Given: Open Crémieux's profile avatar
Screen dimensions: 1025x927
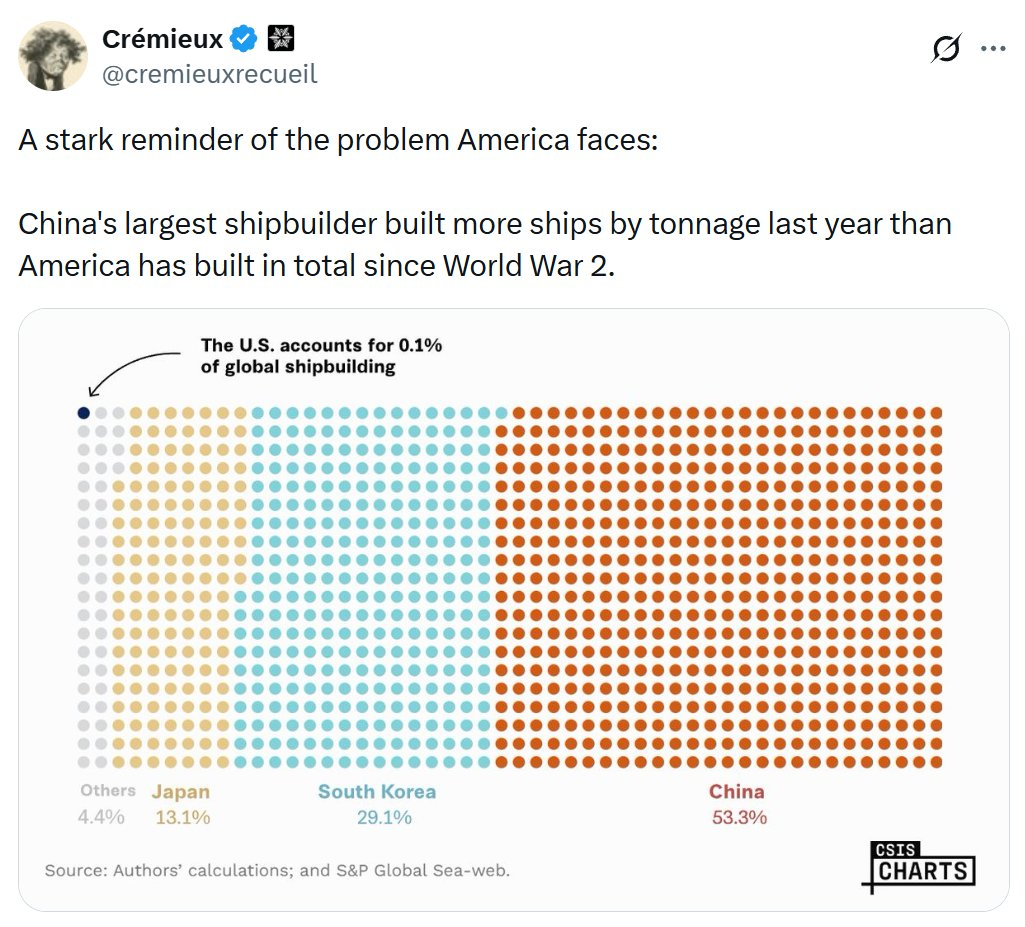Looking at the screenshot, I should 53,56.
